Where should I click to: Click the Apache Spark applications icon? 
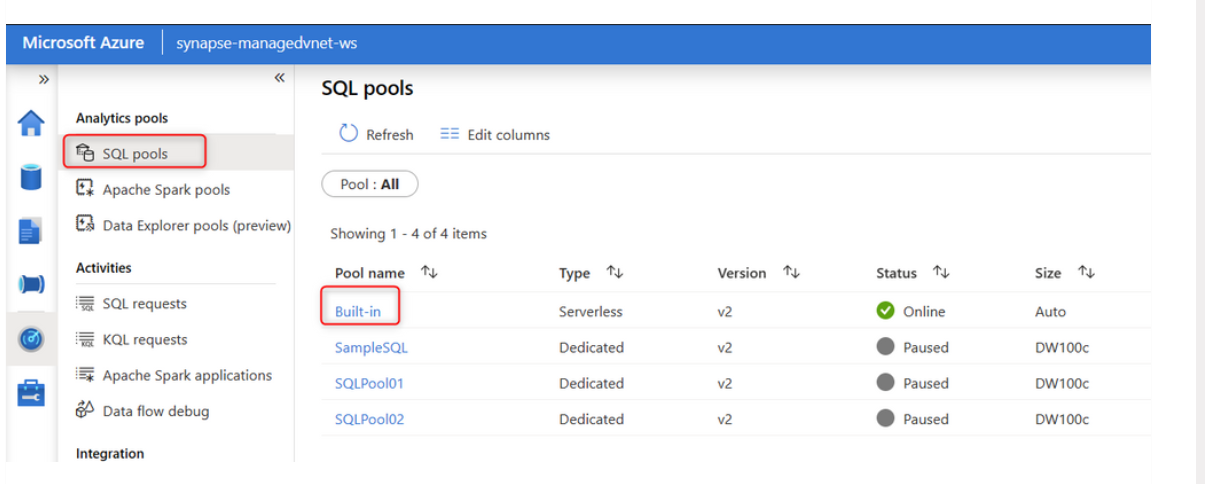[85, 375]
